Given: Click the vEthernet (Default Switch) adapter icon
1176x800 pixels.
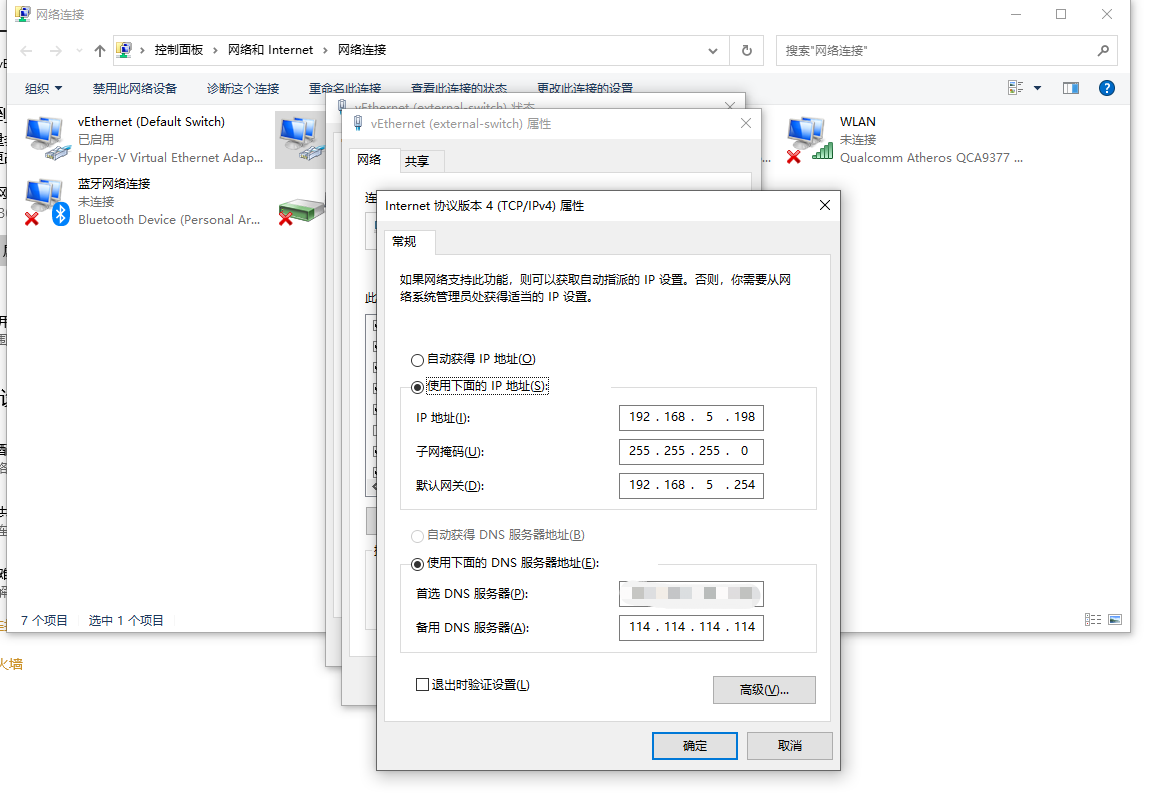Looking at the screenshot, I should pyautogui.click(x=46, y=139).
